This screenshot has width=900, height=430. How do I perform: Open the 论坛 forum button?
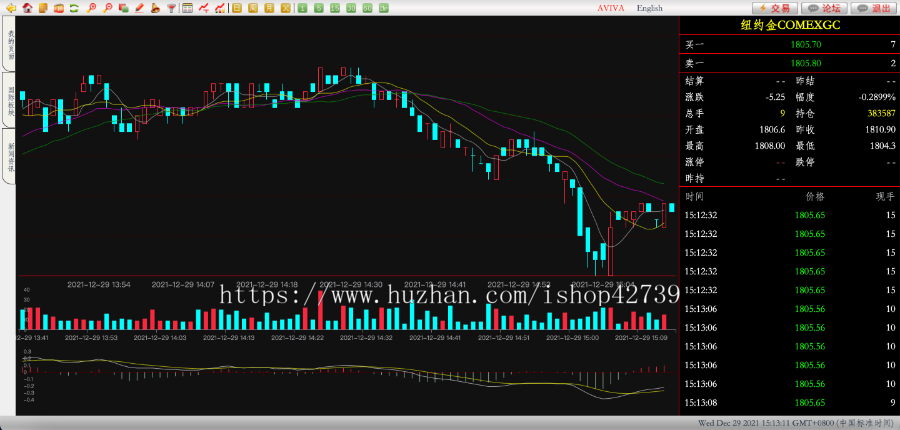pos(824,8)
